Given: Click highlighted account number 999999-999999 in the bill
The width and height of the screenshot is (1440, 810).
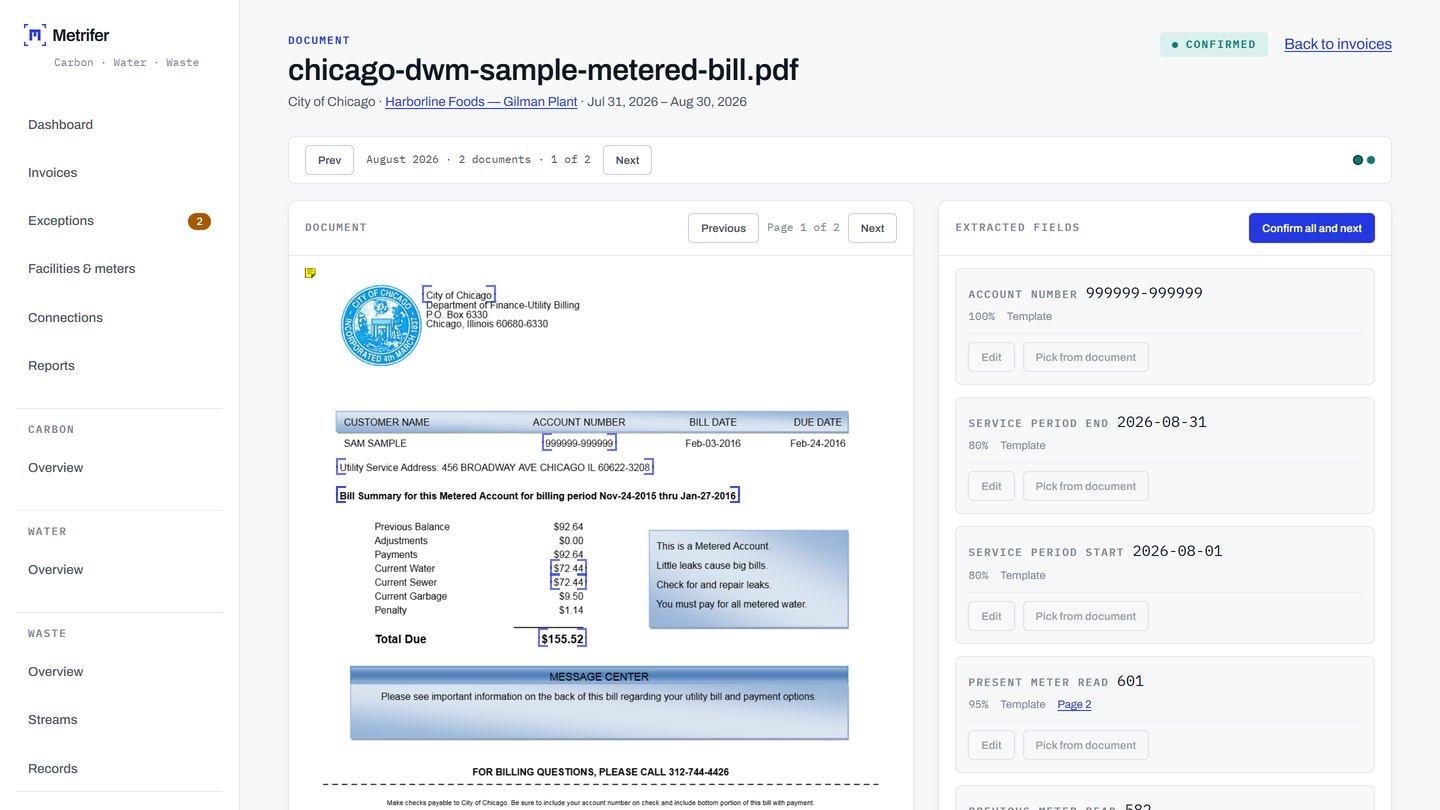Looking at the screenshot, I should click(580, 443).
